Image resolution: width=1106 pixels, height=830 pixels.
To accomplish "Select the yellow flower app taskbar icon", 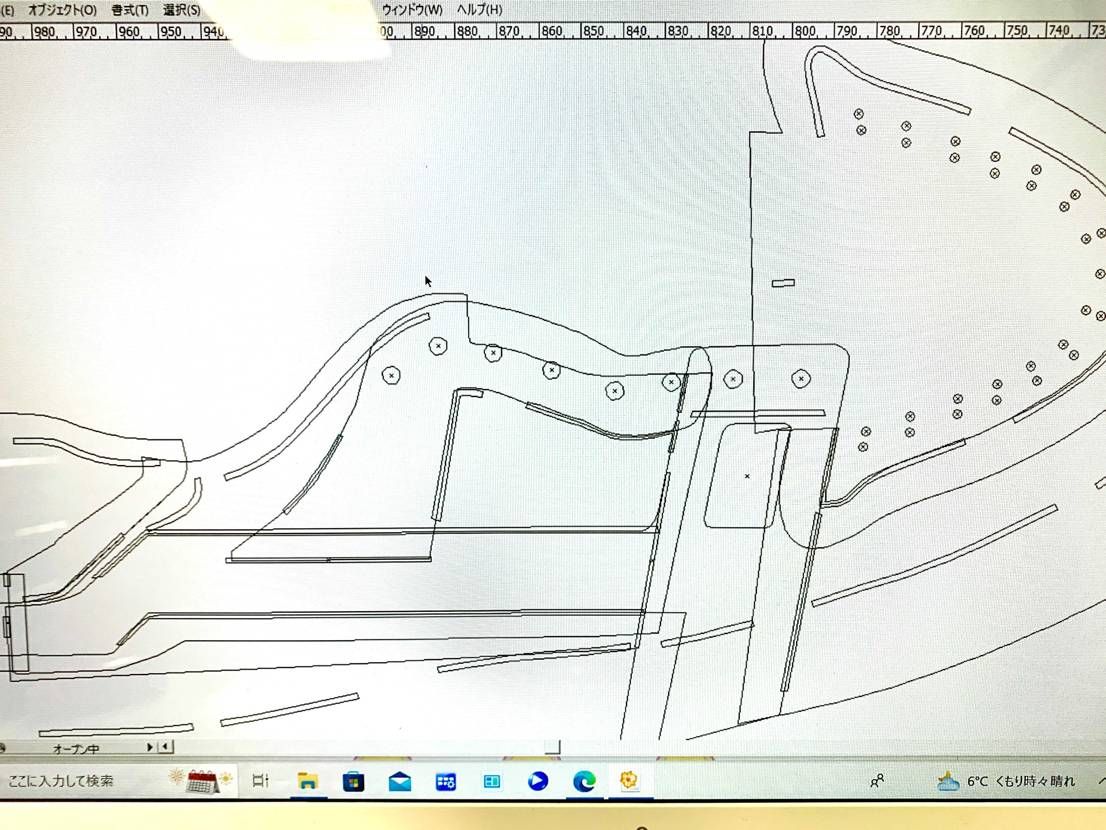I will point(629,781).
